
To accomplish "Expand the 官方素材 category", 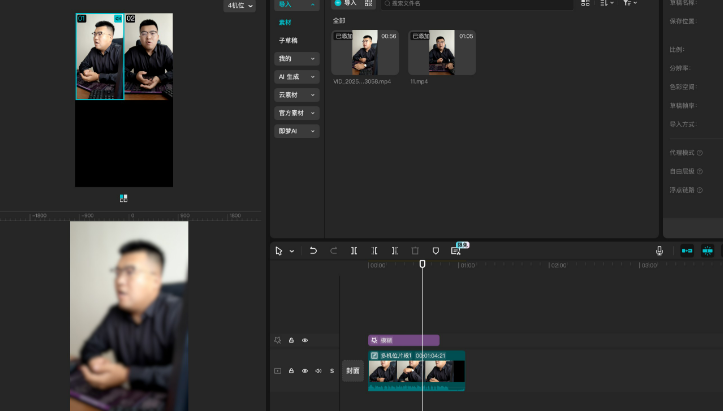I will click(x=296, y=113).
